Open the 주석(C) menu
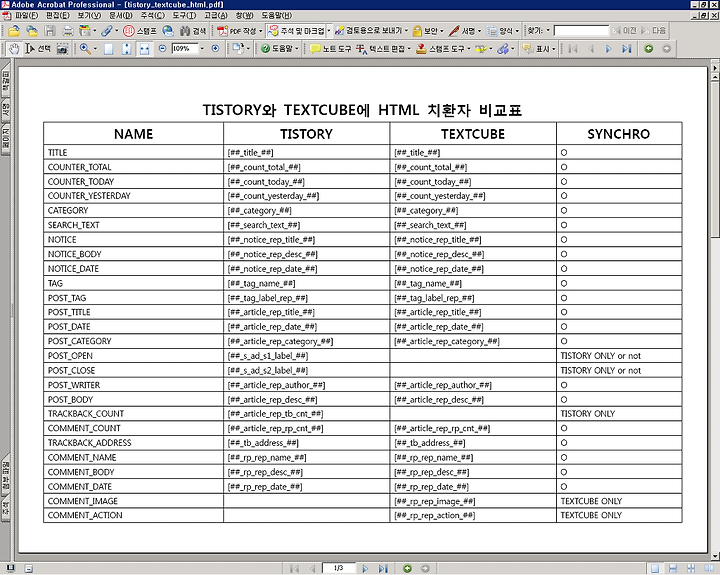This screenshot has height=575, width=720. tap(152, 16)
